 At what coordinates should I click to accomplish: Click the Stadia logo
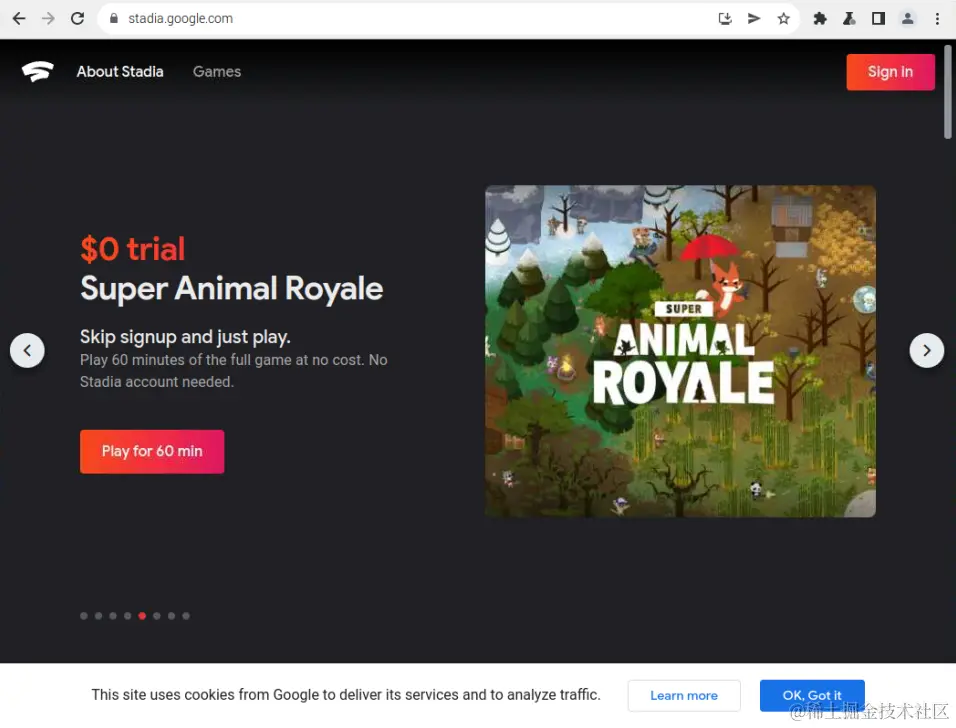click(38, 71)
